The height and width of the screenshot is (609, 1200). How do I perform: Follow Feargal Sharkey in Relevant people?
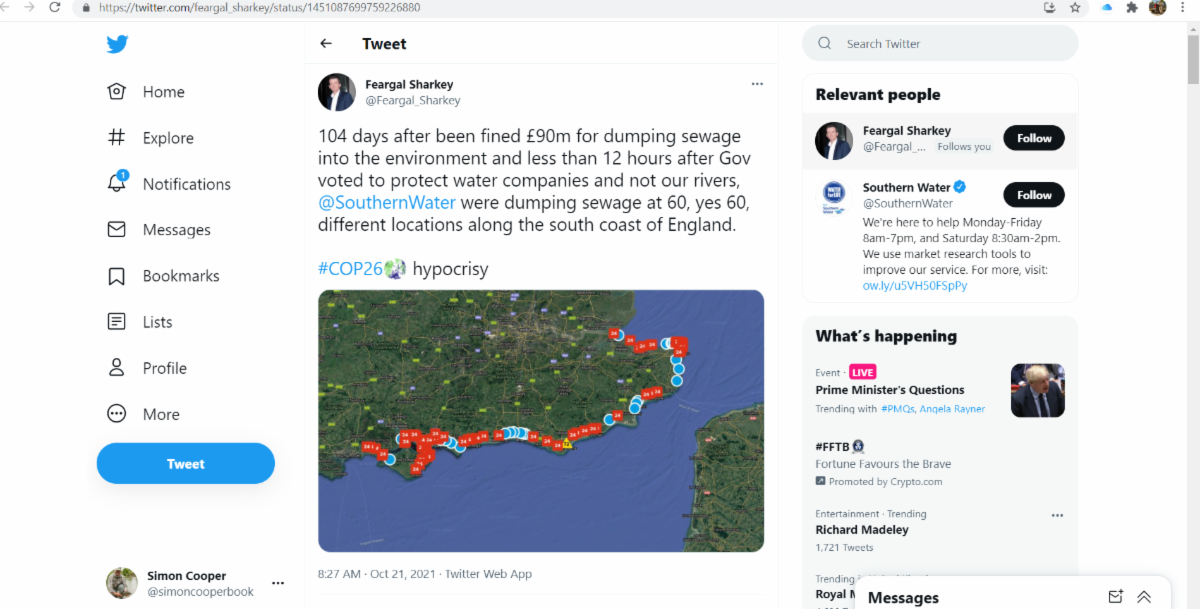pos(1034,138)
